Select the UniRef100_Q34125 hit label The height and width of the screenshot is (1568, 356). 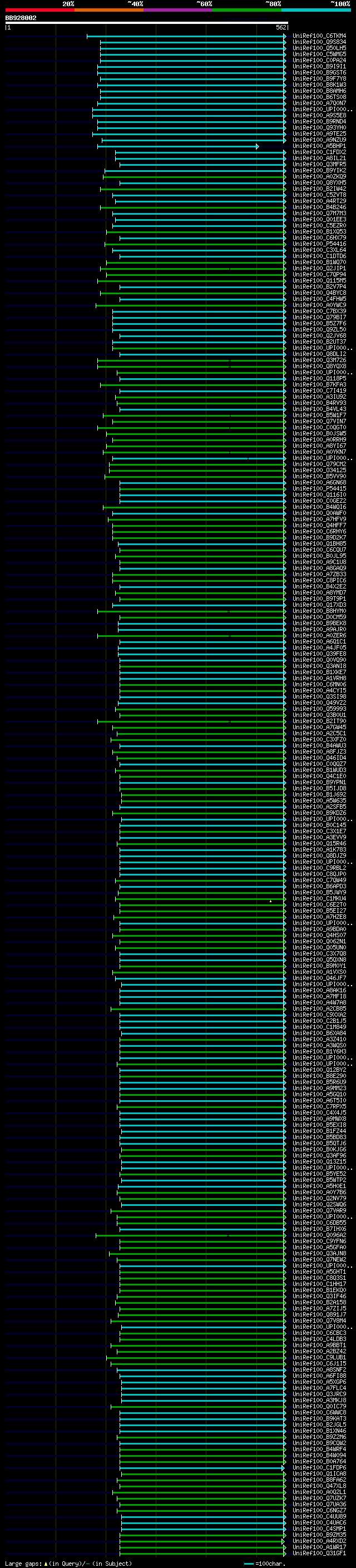point(319,471)
